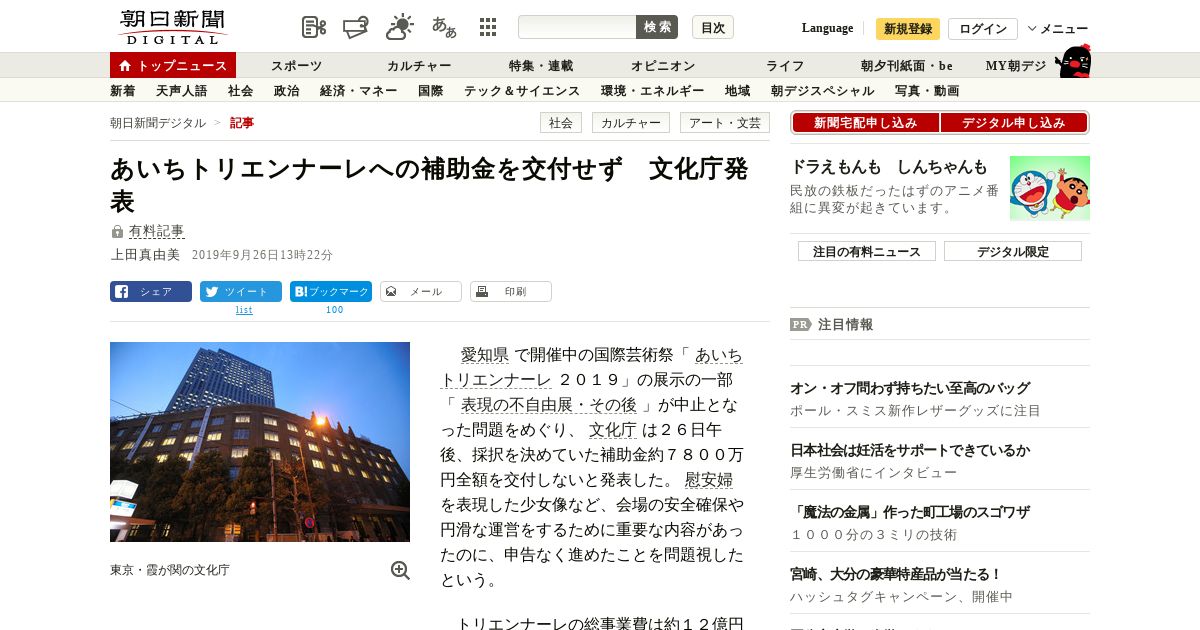Viewport: 1200px width, 630px height.
Task: Open the Doraemon and Shin-chan thumbnail
Action: point(1050,188)
